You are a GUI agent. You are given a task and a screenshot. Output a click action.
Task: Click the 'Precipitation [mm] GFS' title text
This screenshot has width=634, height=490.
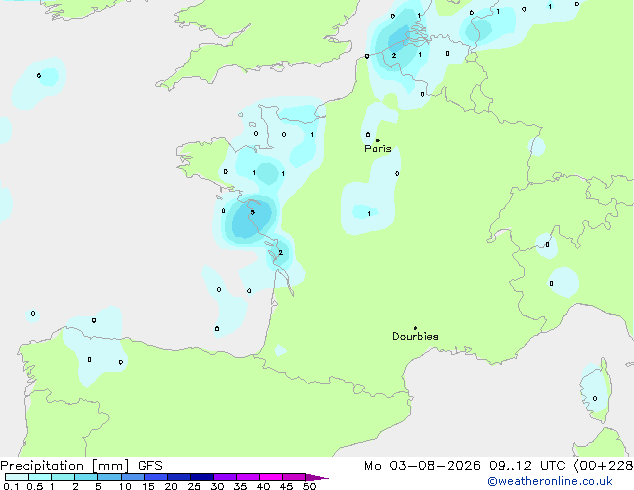(81, 466)
